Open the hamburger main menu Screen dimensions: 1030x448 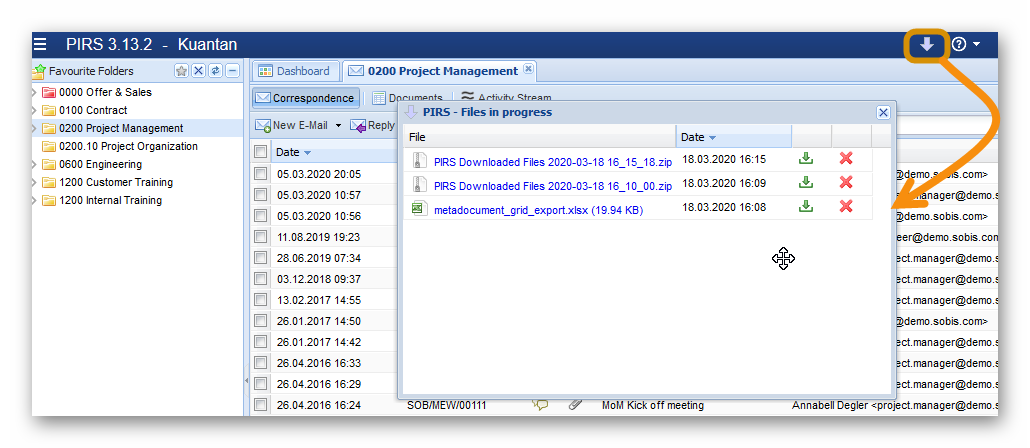(x=40, y=45)
